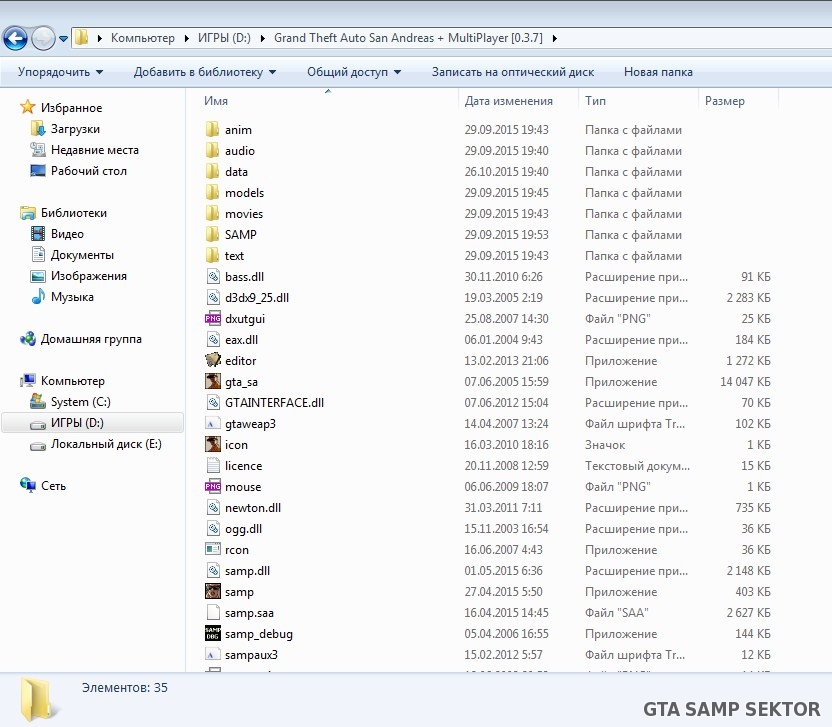Expand arrow after Grand Theft Auto breadcrumb
Image resolution: width=832 pixels, height=727 pixels.
point(554,38)
